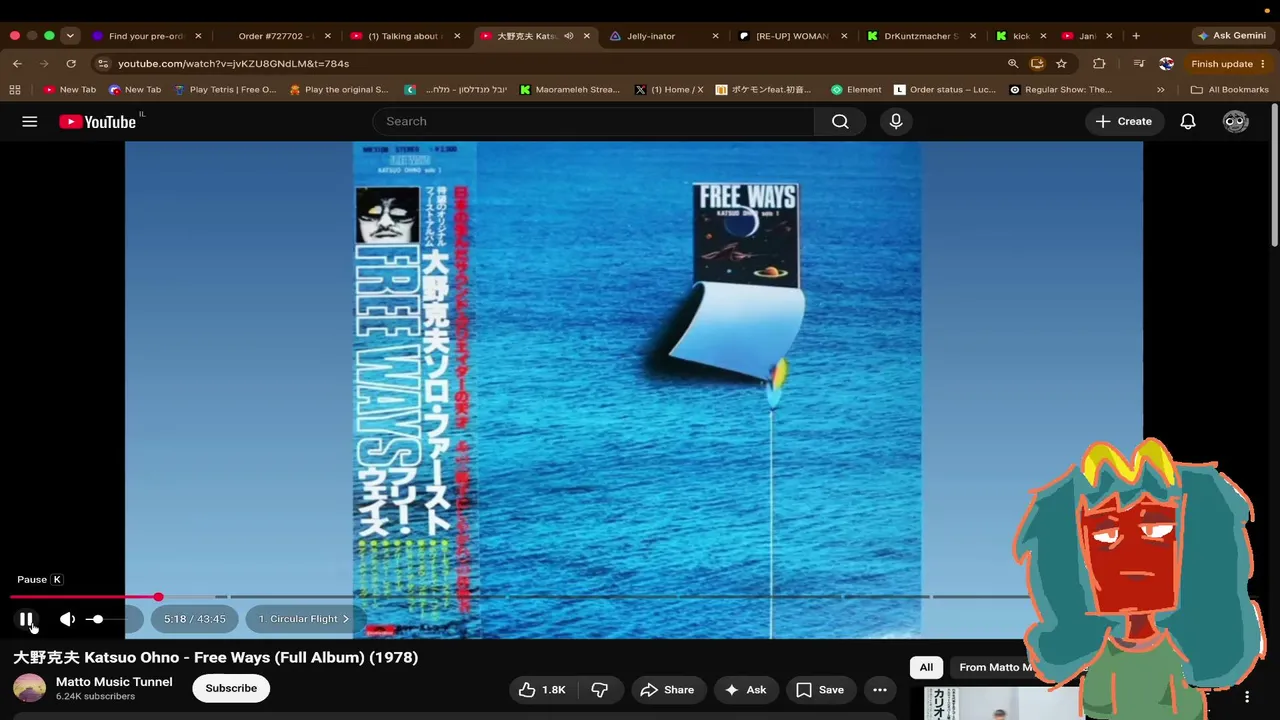The image size is (1280, 720).
Task: Open the Extensions puzzle icon
Action: [1099, 63]
